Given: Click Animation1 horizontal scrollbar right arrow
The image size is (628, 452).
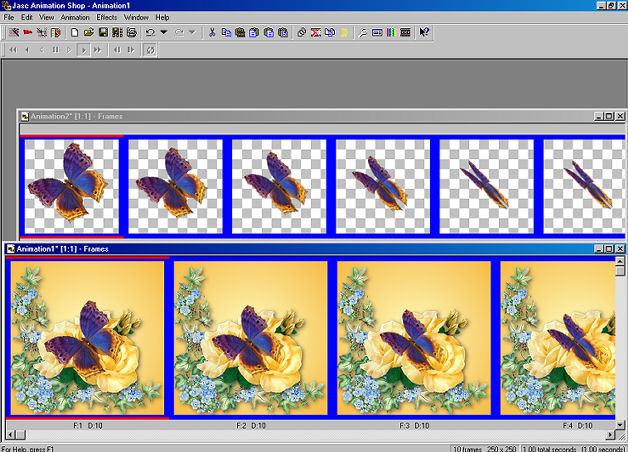Looking at the screenshot, I should pos(610,435).
